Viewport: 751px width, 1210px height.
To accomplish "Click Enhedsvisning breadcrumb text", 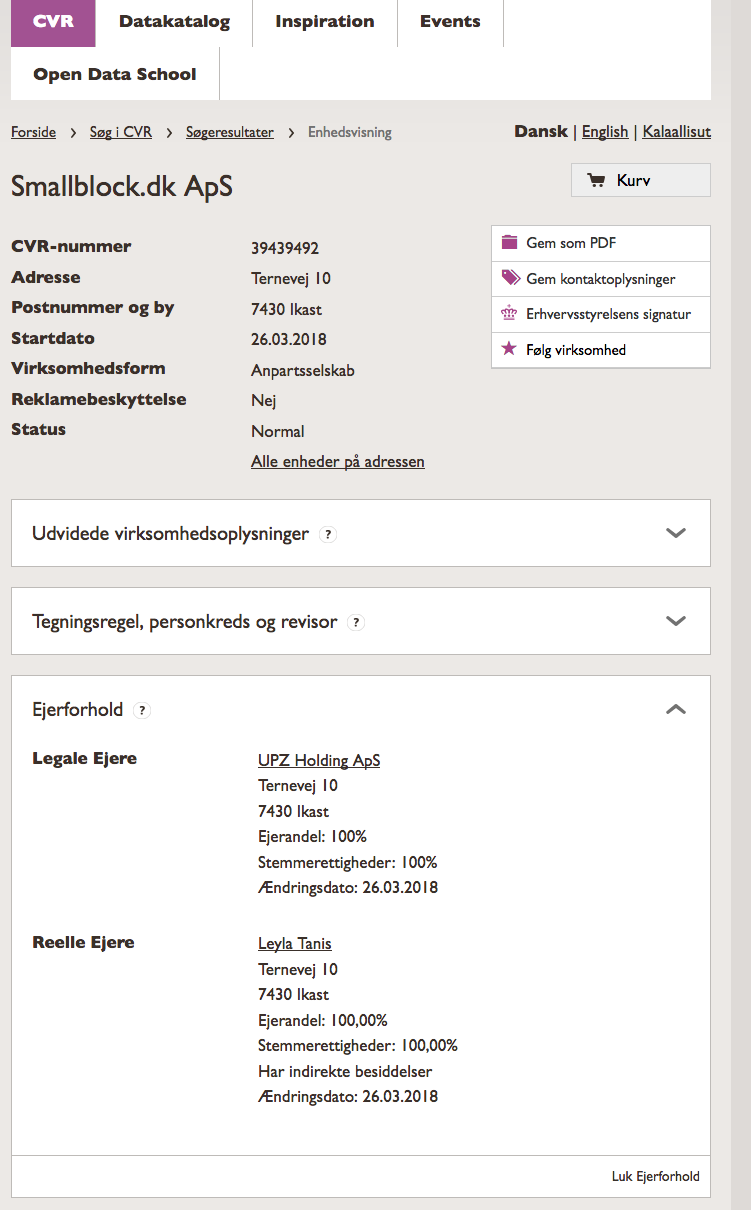I will click(x=350, y=132).
